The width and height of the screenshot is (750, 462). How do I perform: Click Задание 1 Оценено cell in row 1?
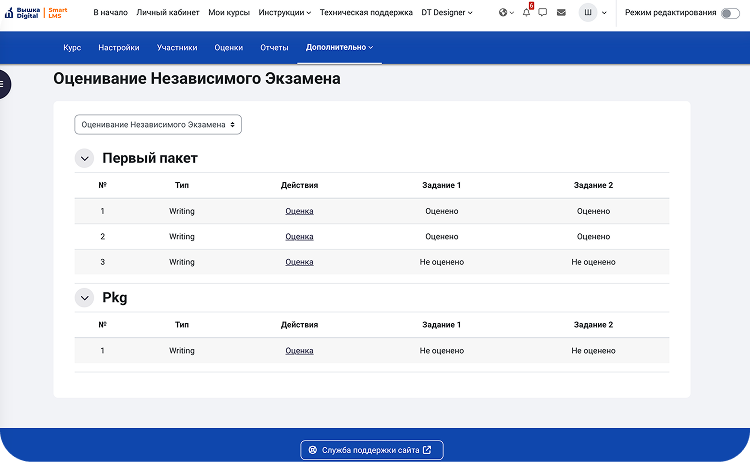441,211
